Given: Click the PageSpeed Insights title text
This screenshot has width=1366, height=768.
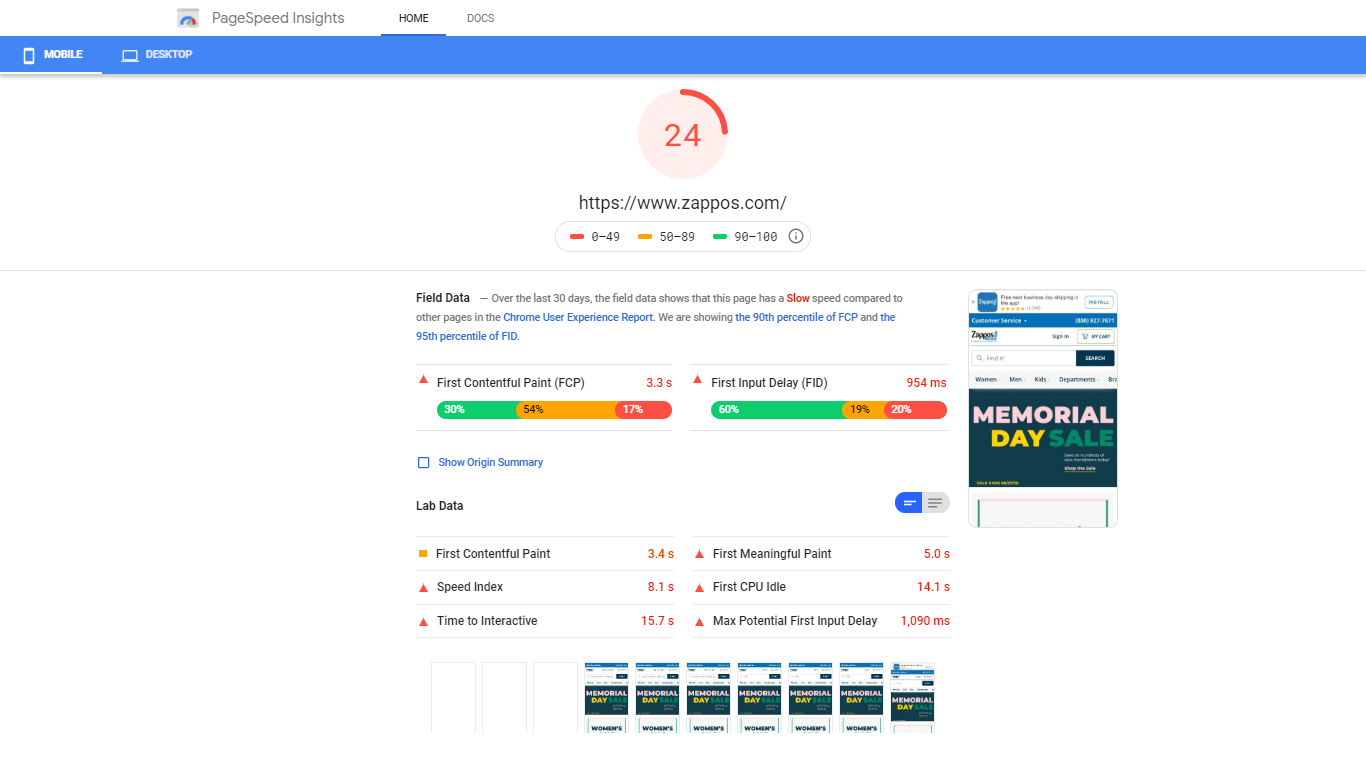Looking at the screenshot, I should coord(278,18).
